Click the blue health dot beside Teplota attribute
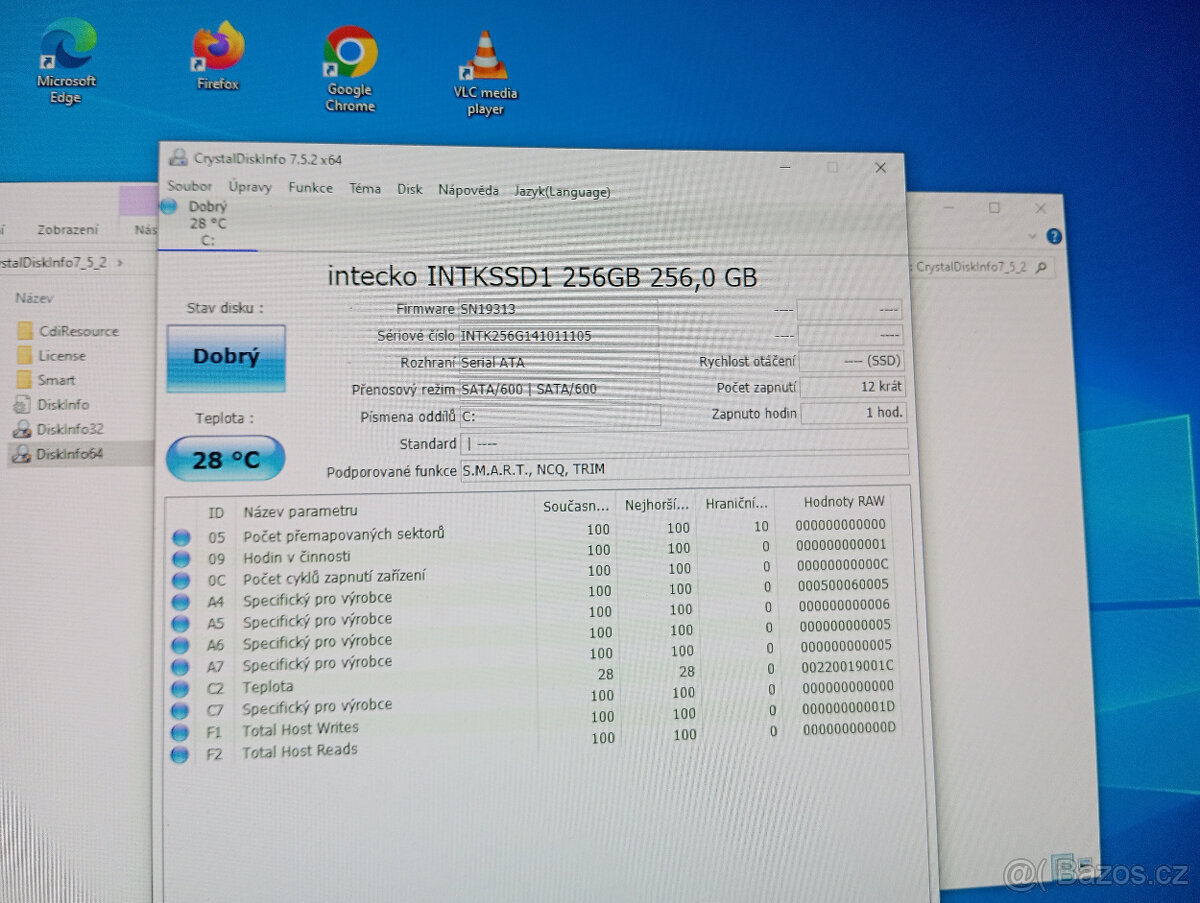The image size is (1200, 903). [182, 688]
